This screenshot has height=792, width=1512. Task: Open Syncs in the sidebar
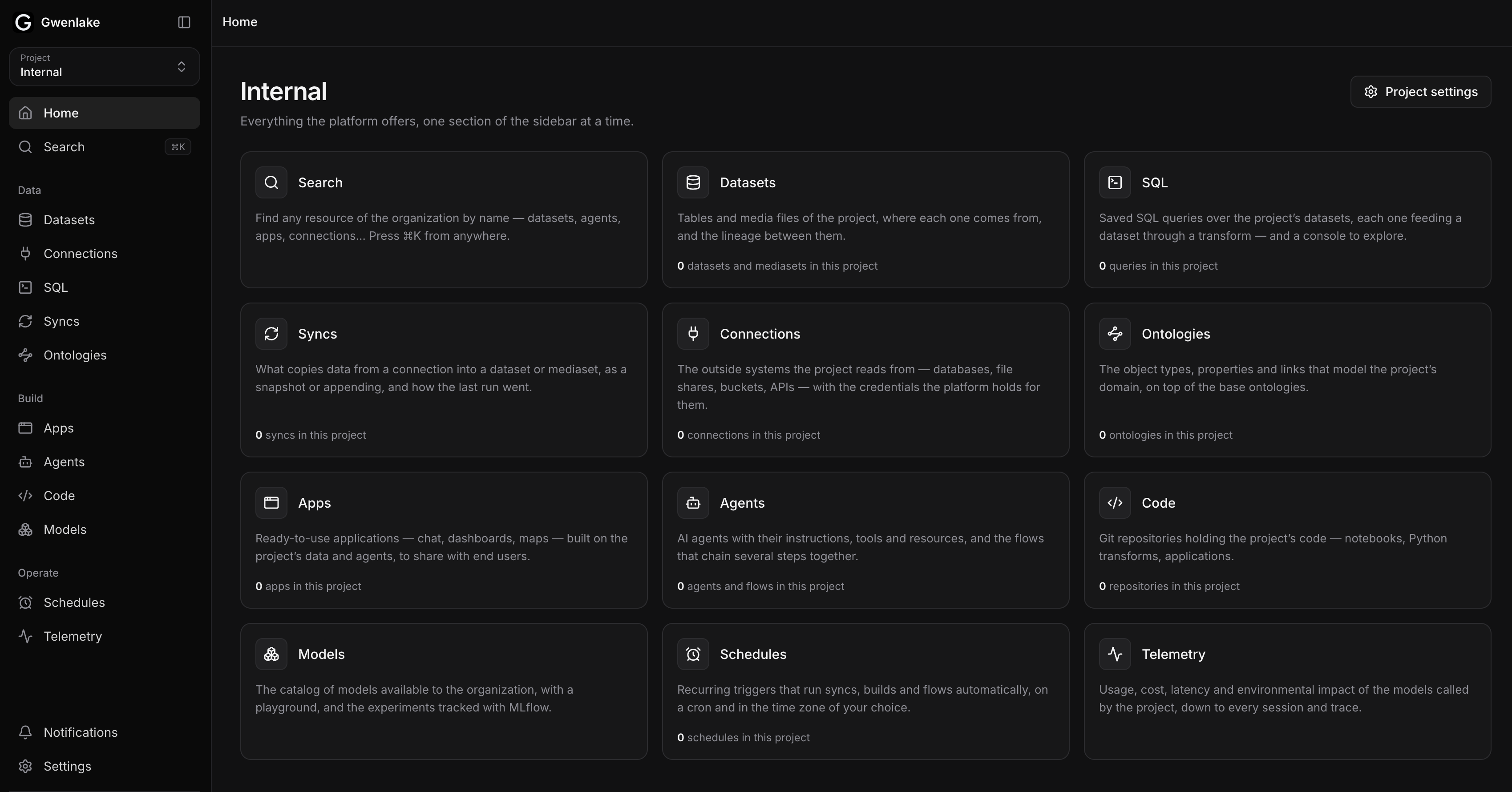[105, 321]
